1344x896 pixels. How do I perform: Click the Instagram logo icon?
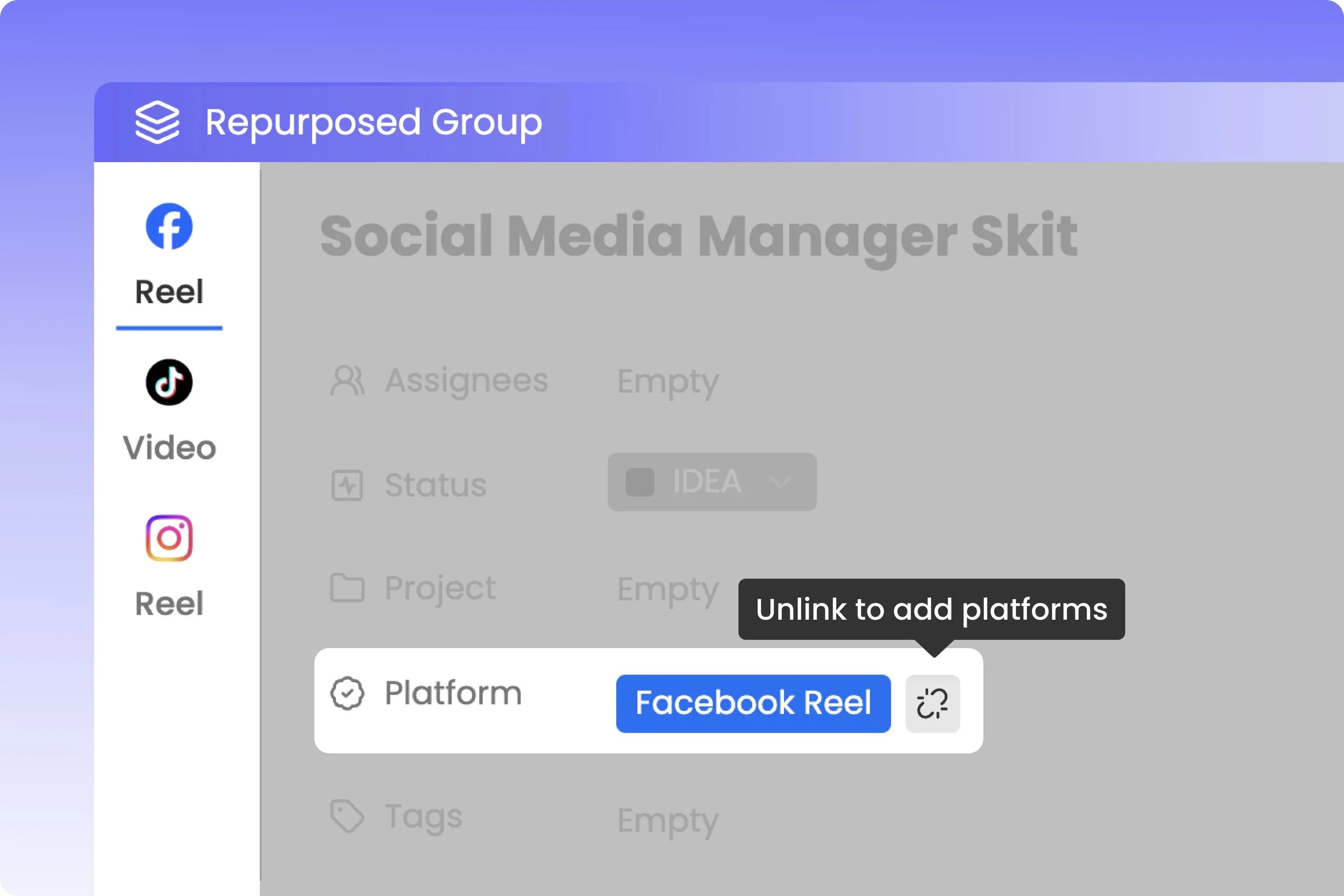pos(169,538)
